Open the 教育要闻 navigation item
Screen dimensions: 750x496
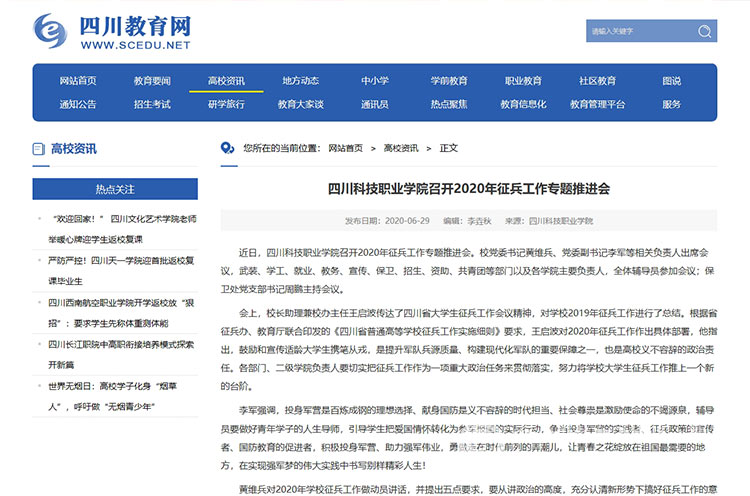coord(152,81)
